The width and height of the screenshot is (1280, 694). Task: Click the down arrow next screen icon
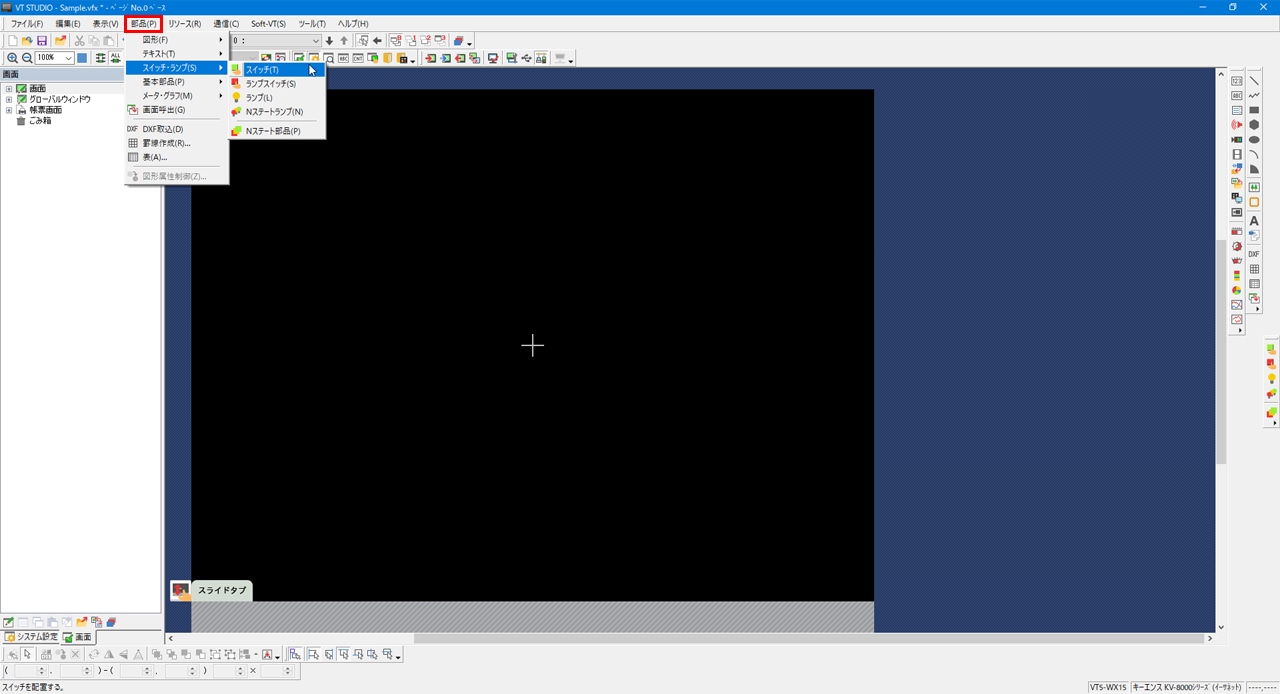pos(329,41)
